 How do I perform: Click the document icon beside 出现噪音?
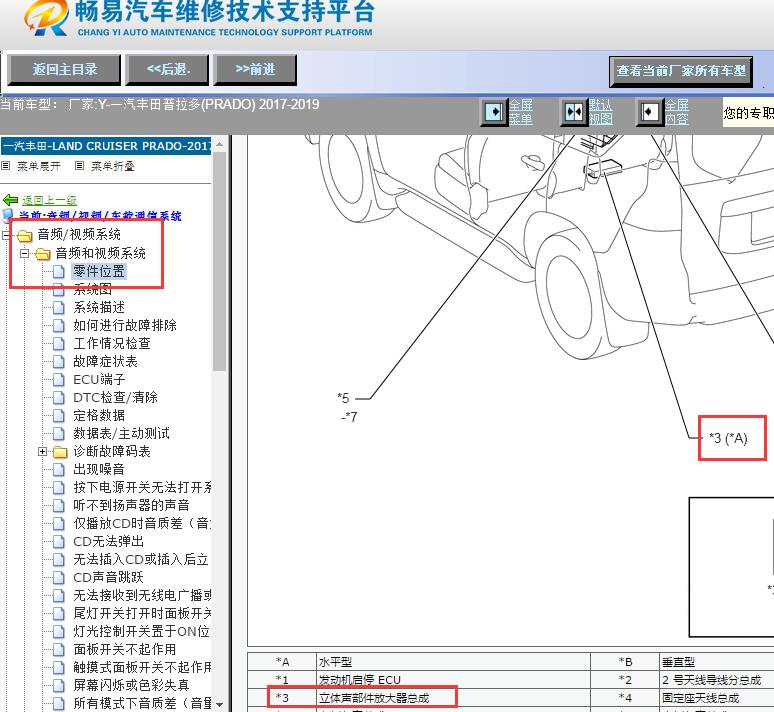pos(59,470)
